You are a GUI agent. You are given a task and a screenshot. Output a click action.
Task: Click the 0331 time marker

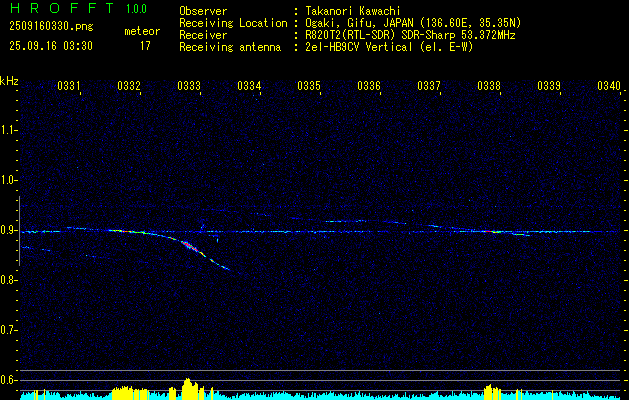[x=69, y=85]
